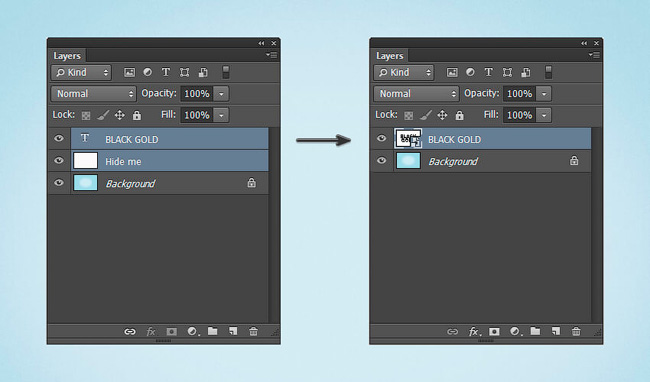Select the Layers tab in left panel
The height and width of the screenshot is (382, 650).
click(67, 56)
